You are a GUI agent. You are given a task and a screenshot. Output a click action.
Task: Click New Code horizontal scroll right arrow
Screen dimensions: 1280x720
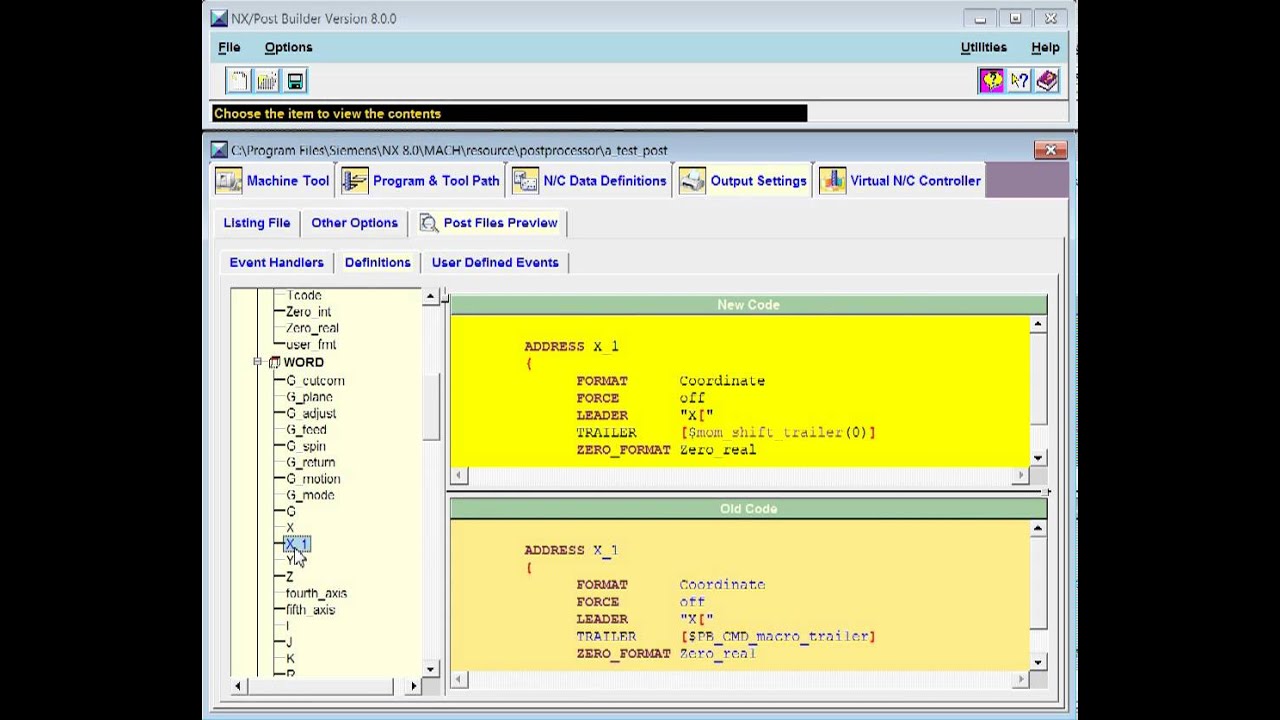(x=1021, y=475)
